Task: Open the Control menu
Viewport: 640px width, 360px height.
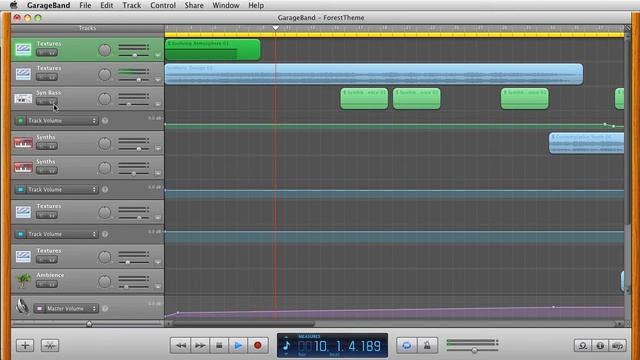Action: click(163, 5)
